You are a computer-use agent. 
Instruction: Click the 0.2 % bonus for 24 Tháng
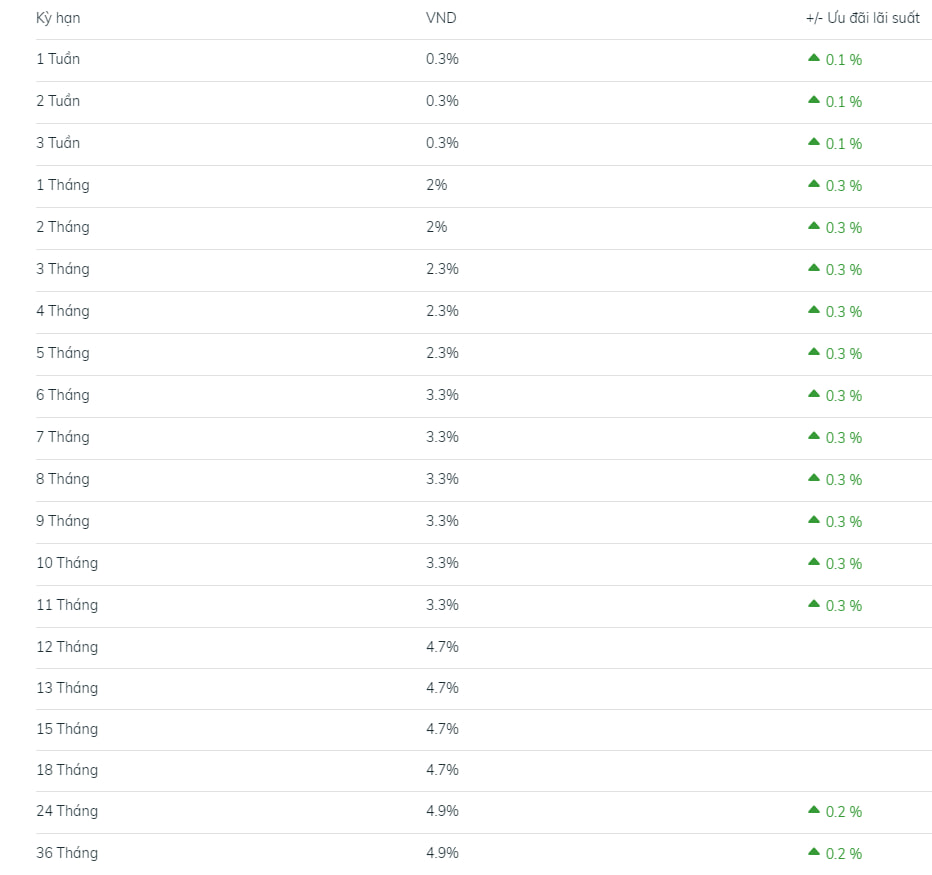[843, 812]
